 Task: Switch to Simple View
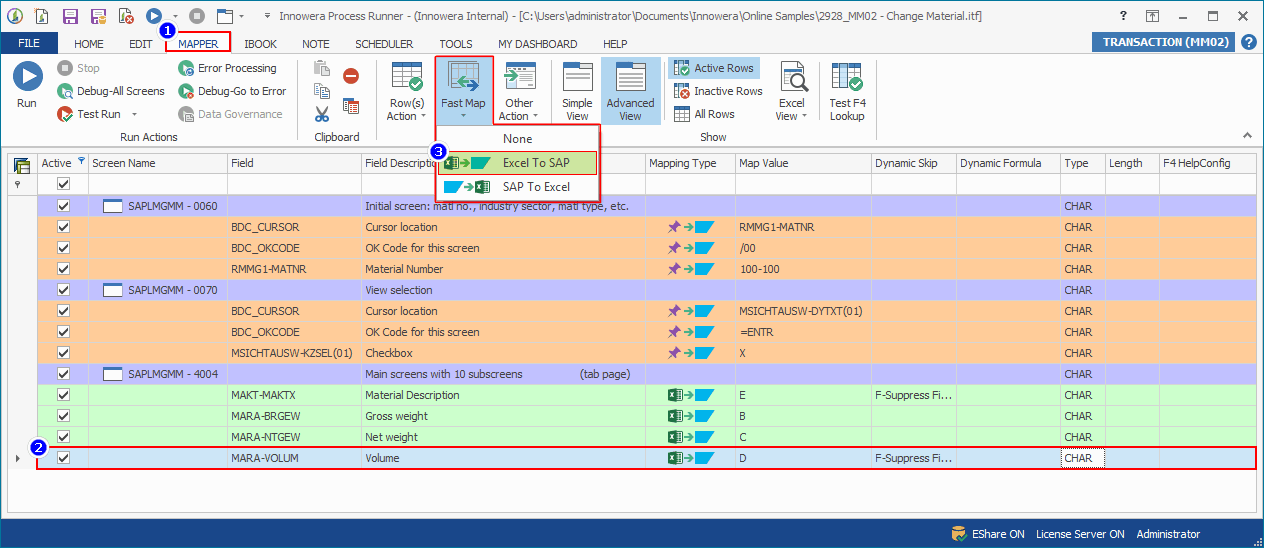577,91
